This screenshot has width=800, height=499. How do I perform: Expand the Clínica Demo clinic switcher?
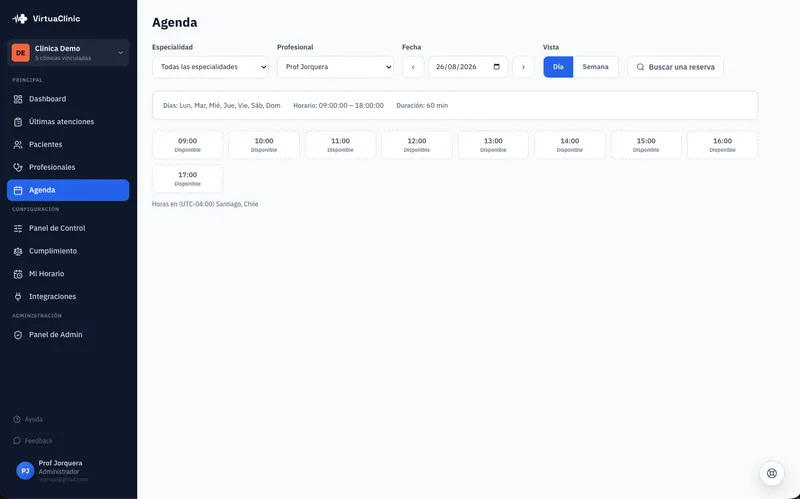click(68, 53)
